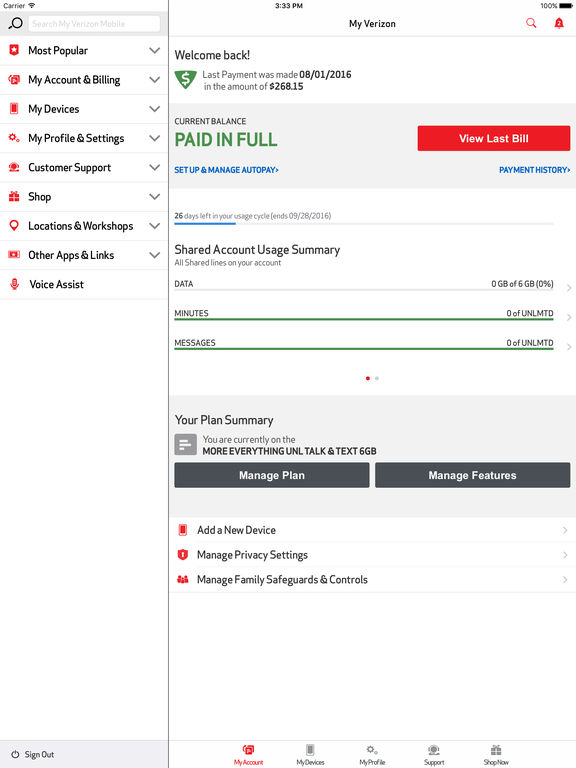Click the Locations & Workshops pin icon

pos(14,225)
